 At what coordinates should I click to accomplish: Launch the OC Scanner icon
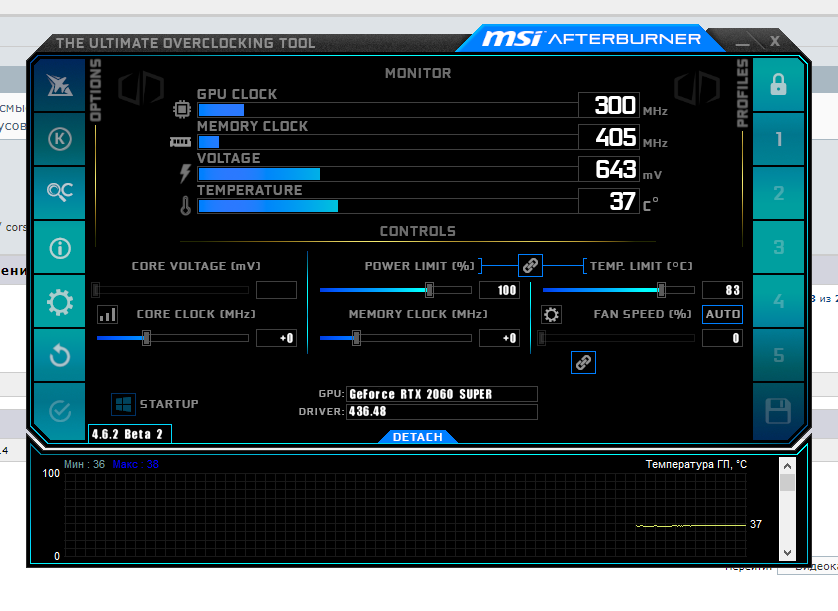click(x=59, y=192)
